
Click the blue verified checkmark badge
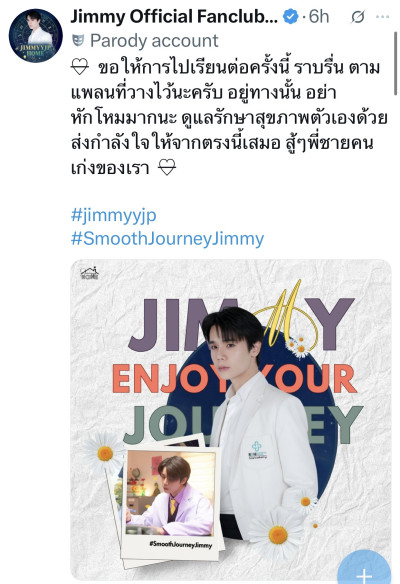[290, 17]
